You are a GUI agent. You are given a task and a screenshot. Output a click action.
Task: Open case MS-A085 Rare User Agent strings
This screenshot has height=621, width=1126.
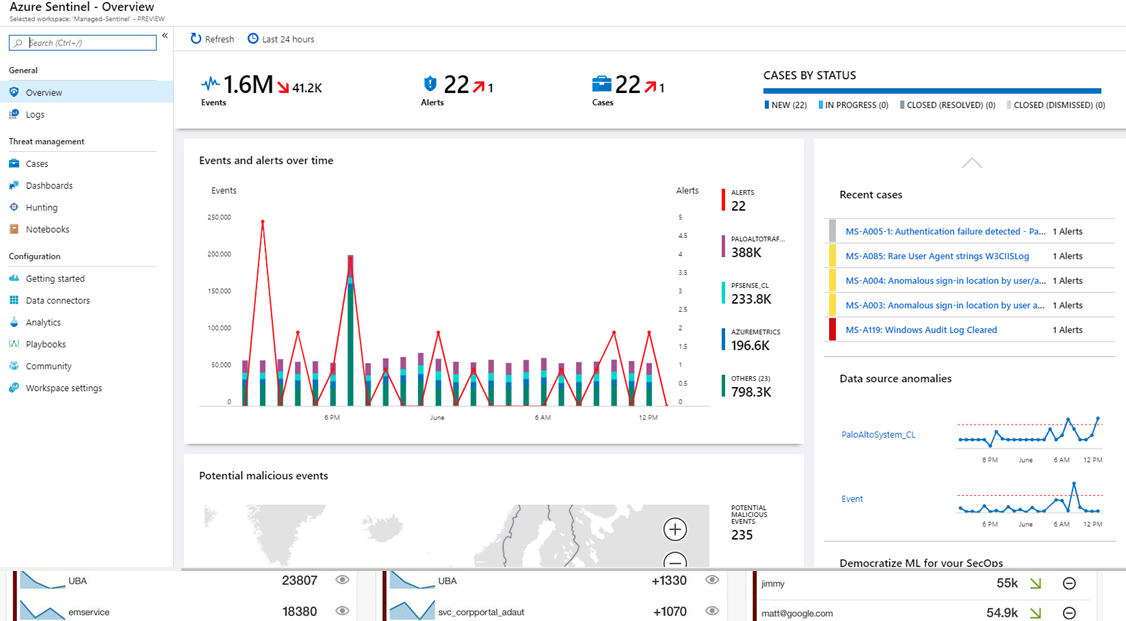[x=937, y=256]
